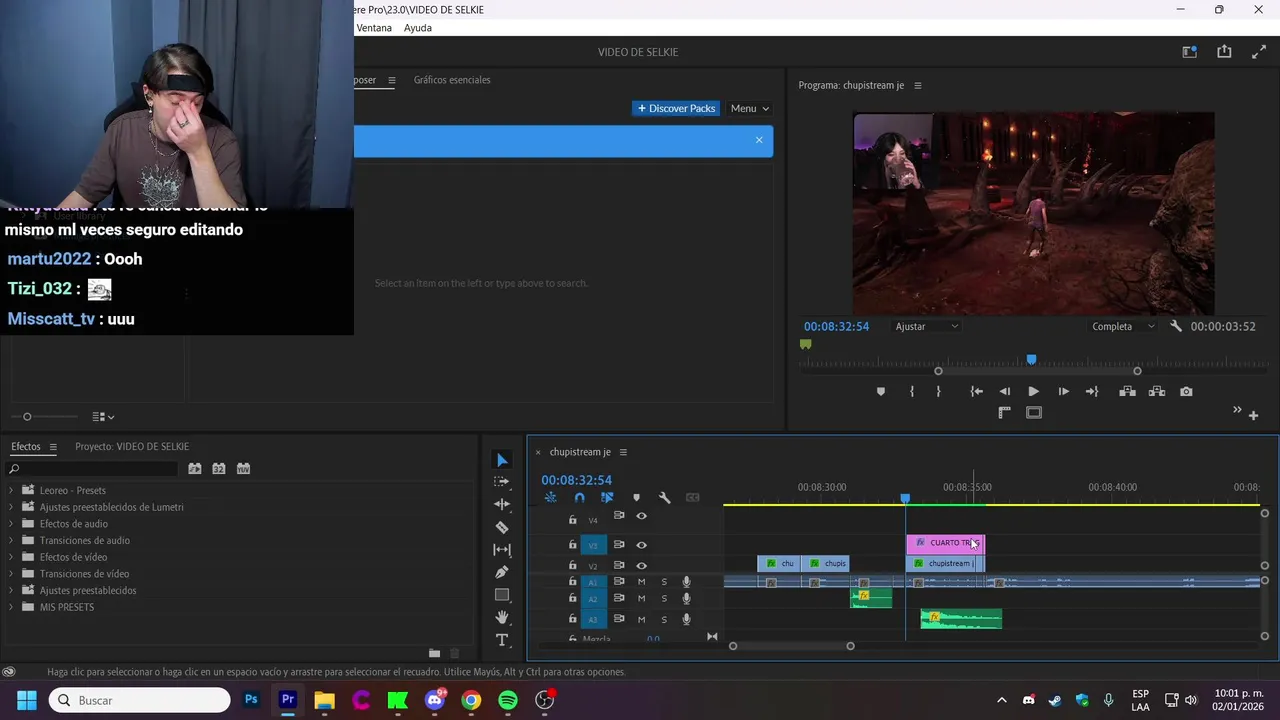Viewport: 1280px width, 720px height.
Task: Step back one frame
Action: pyautogui.click(x=1005, y=392)
